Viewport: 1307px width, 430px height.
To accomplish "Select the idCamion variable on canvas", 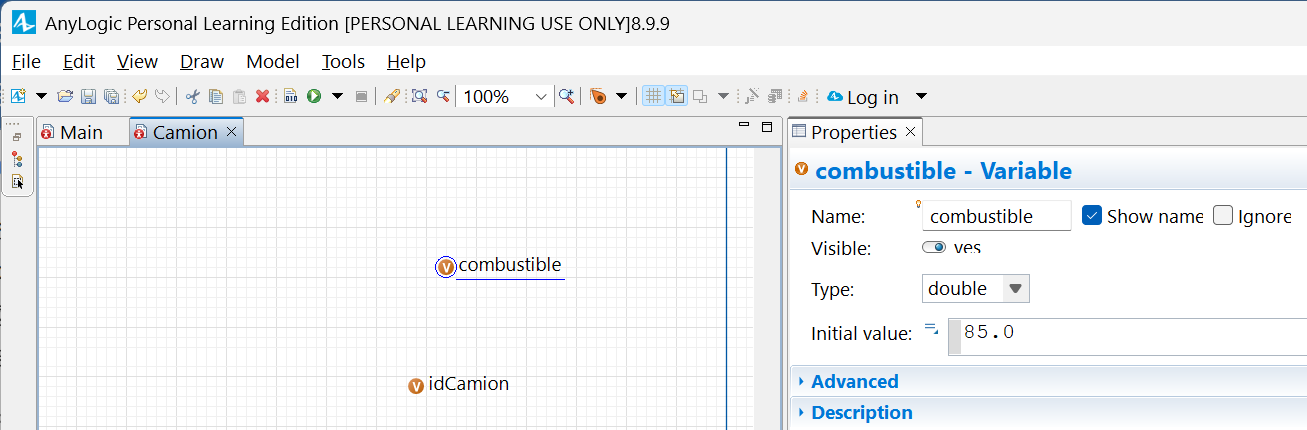I will (416, 386).
